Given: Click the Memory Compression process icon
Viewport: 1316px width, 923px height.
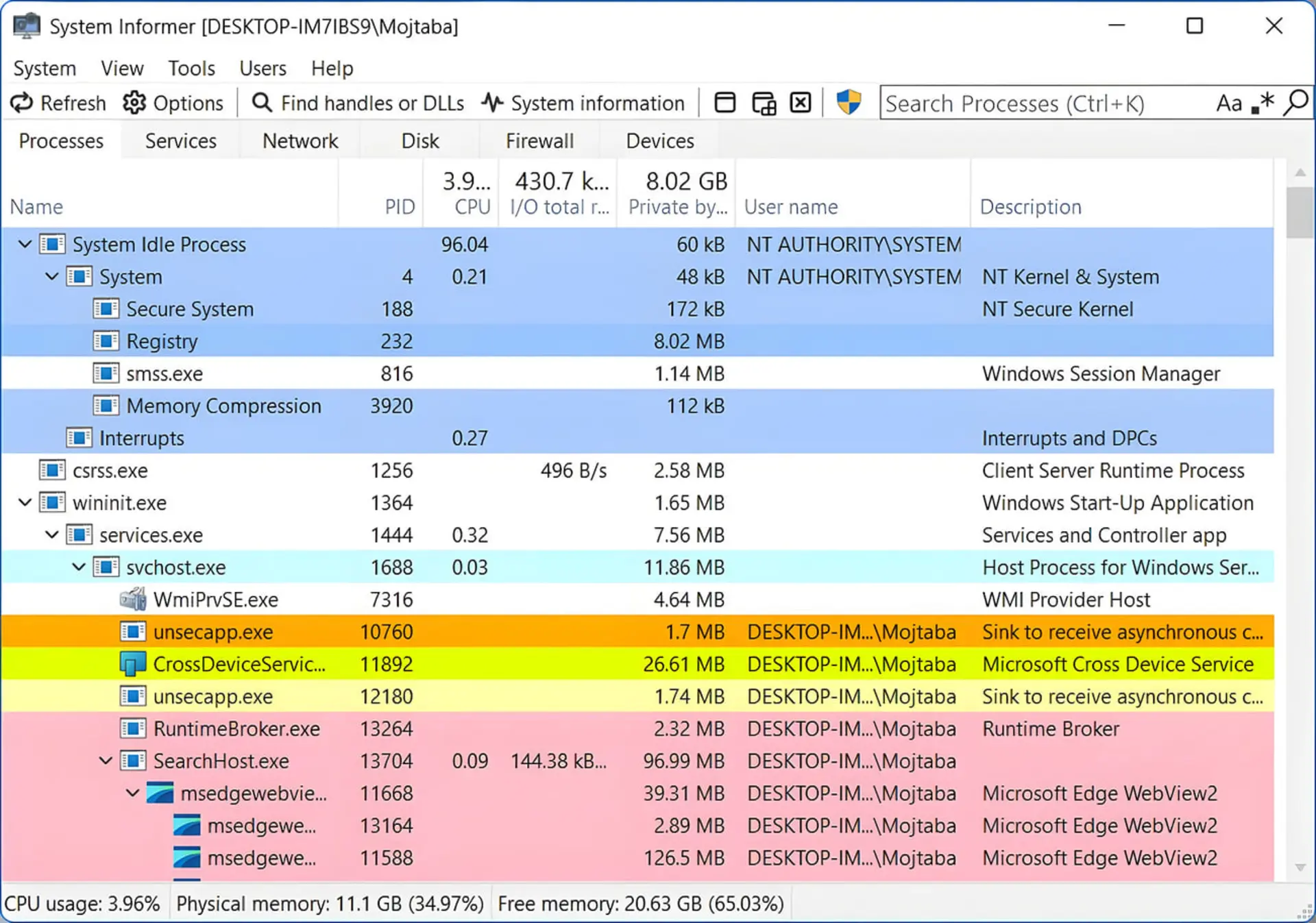Looking at the screenshot, I should click(x=106, y=406).
